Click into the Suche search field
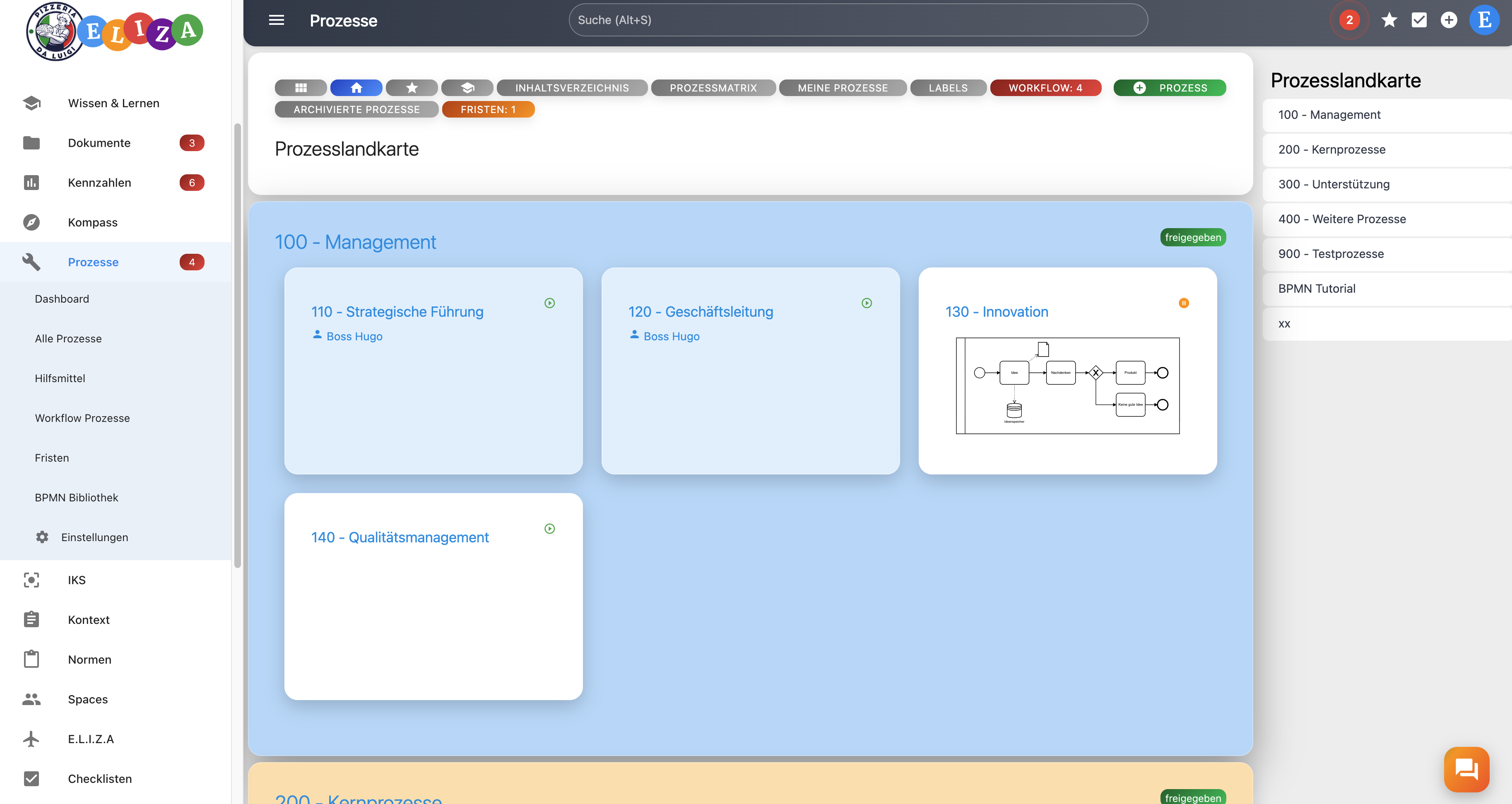Image resolution: width=1512 pixels, height=804 pixels. tap(857, 20)
